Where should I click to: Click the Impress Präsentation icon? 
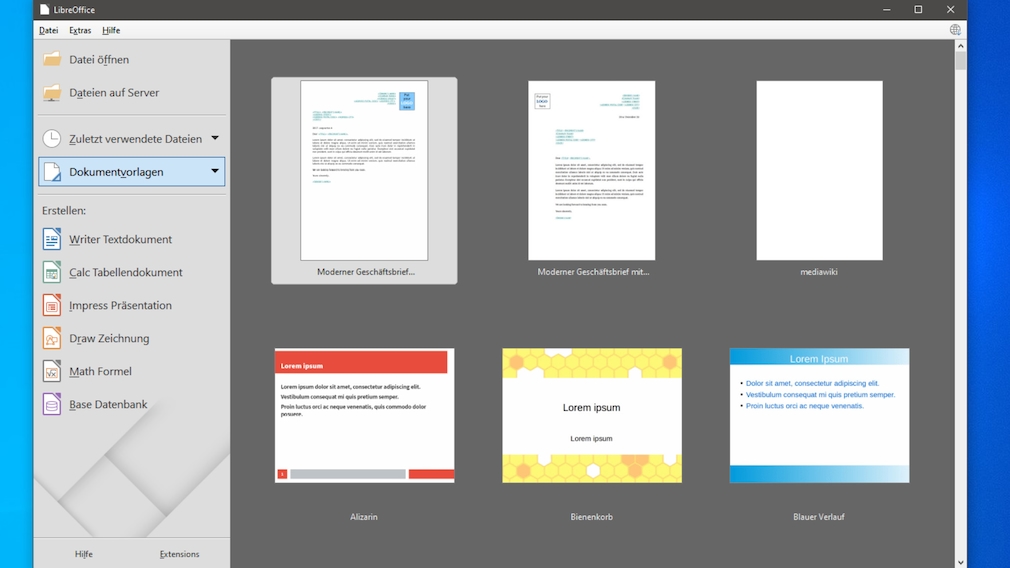(52, 305)
